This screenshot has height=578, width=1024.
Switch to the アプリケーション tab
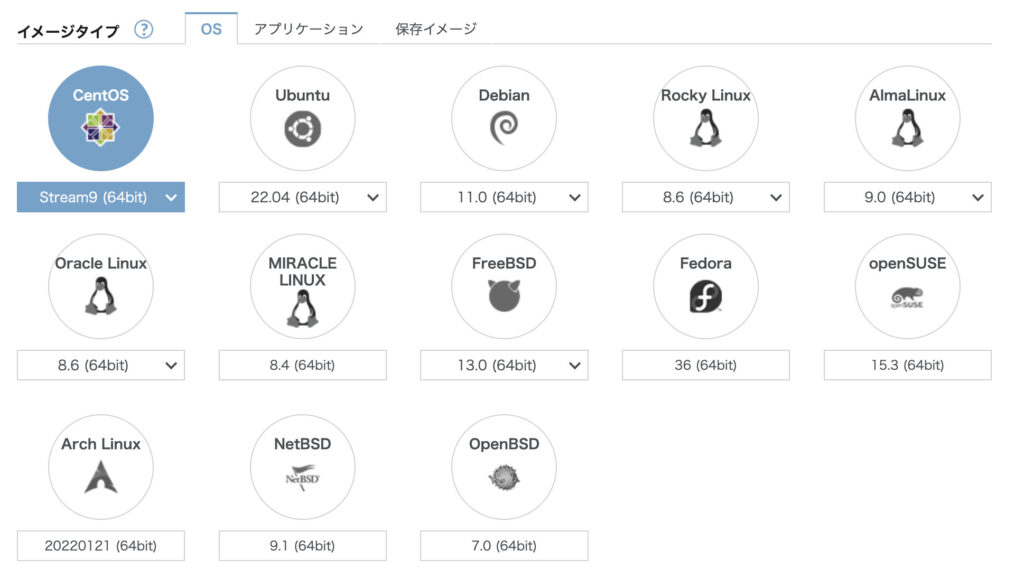[308, 29]
